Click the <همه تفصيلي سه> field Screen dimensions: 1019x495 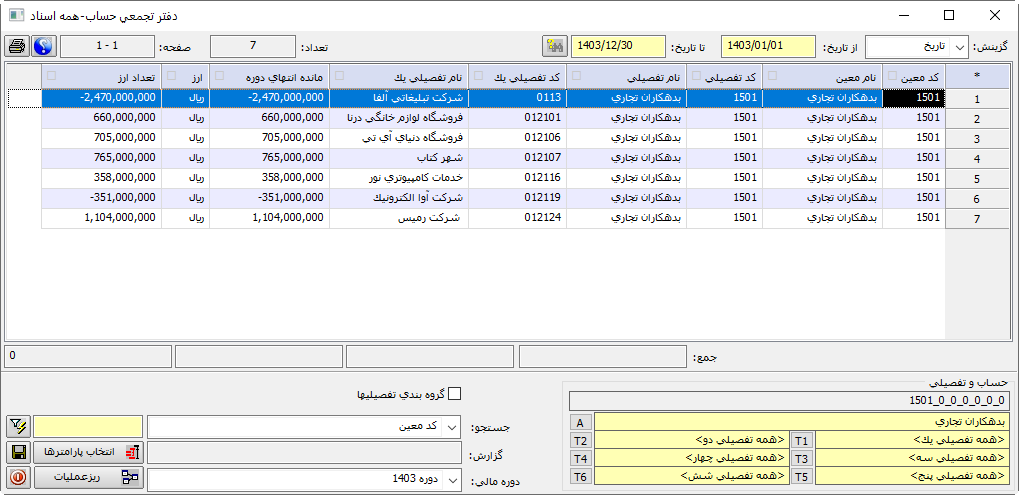click(x=912, y=458)
